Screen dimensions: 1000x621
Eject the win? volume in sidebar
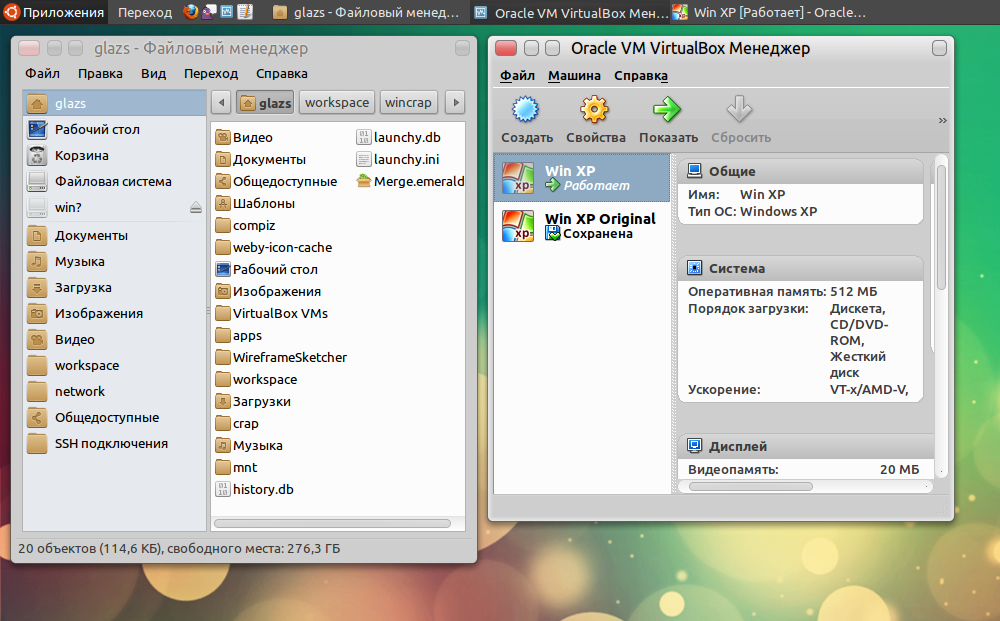coord(196,207)
